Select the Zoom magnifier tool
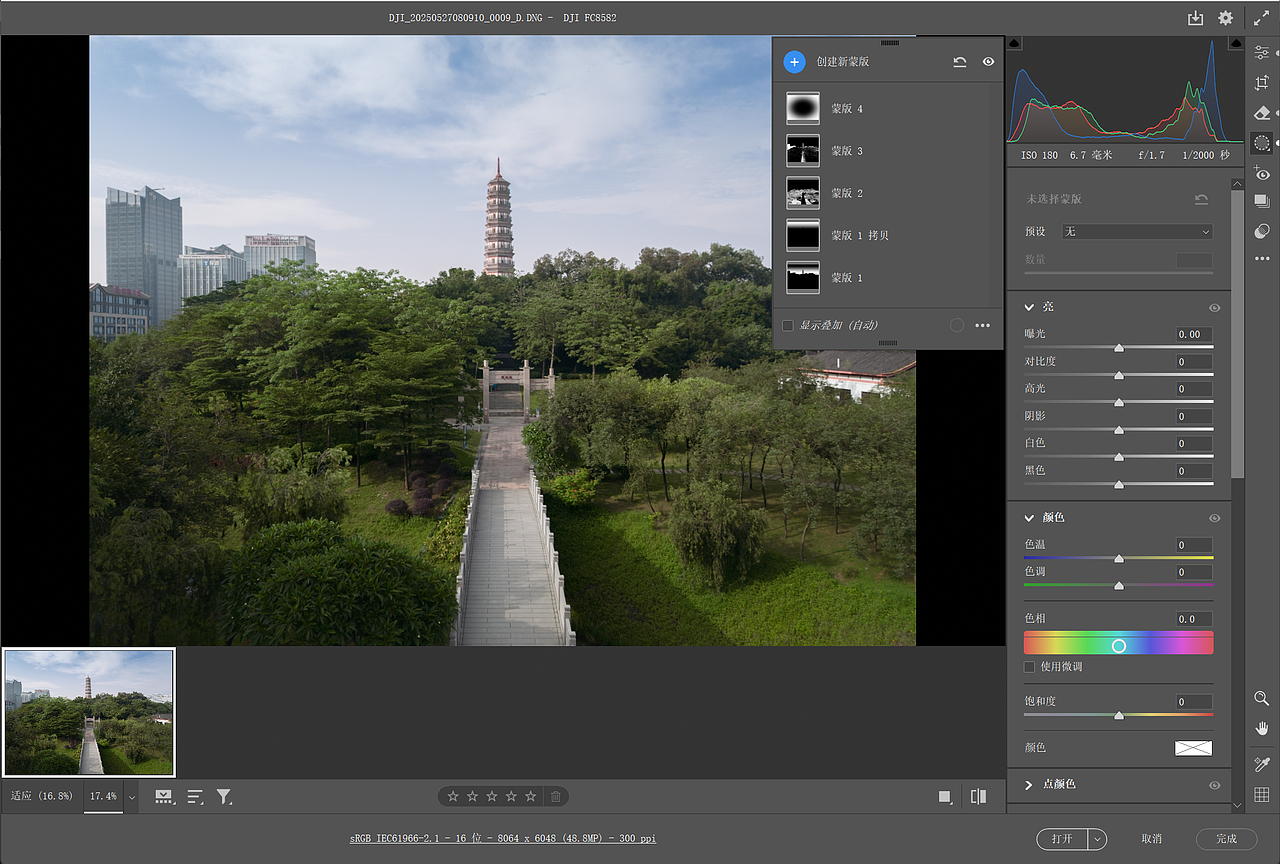Screen dimensions: 1280x864 1262,698
